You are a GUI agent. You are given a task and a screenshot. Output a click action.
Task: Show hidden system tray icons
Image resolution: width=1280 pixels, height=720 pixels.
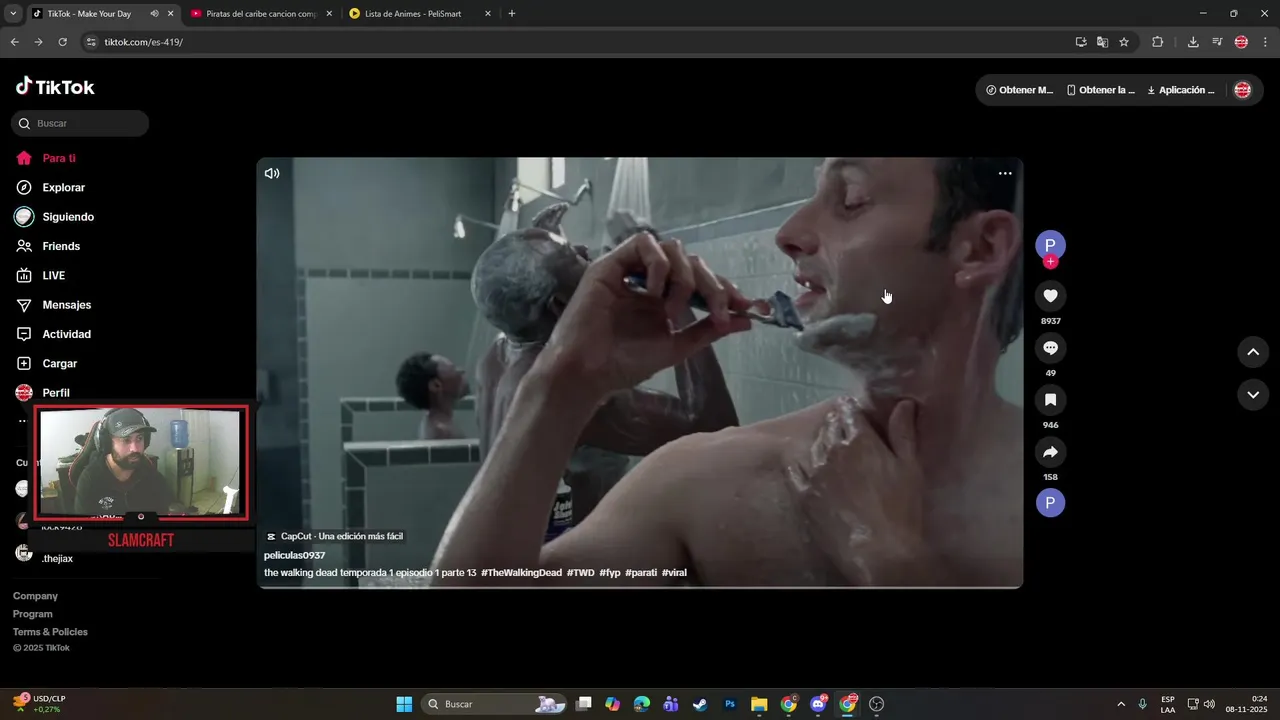[1120, 704]
